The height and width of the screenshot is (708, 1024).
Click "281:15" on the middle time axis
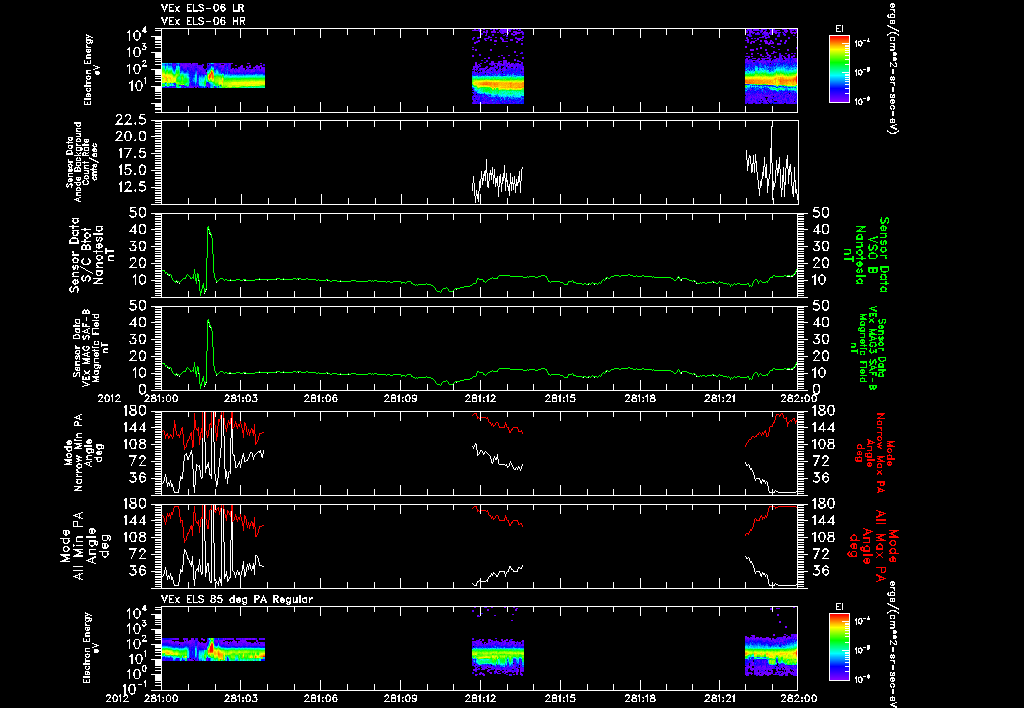pyautogui.click(x=560, y=398)
